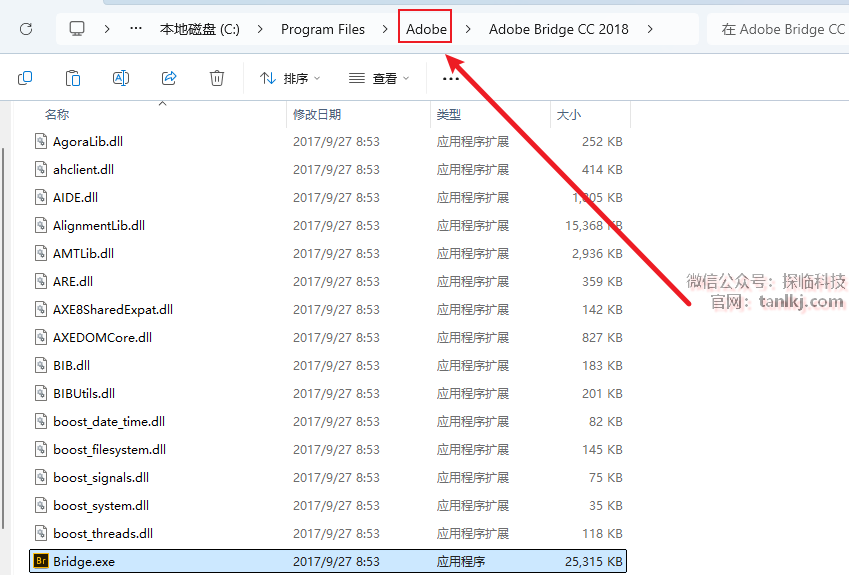
Task: Click the AgoraLib.dll file icon
Action: (41, 141)
